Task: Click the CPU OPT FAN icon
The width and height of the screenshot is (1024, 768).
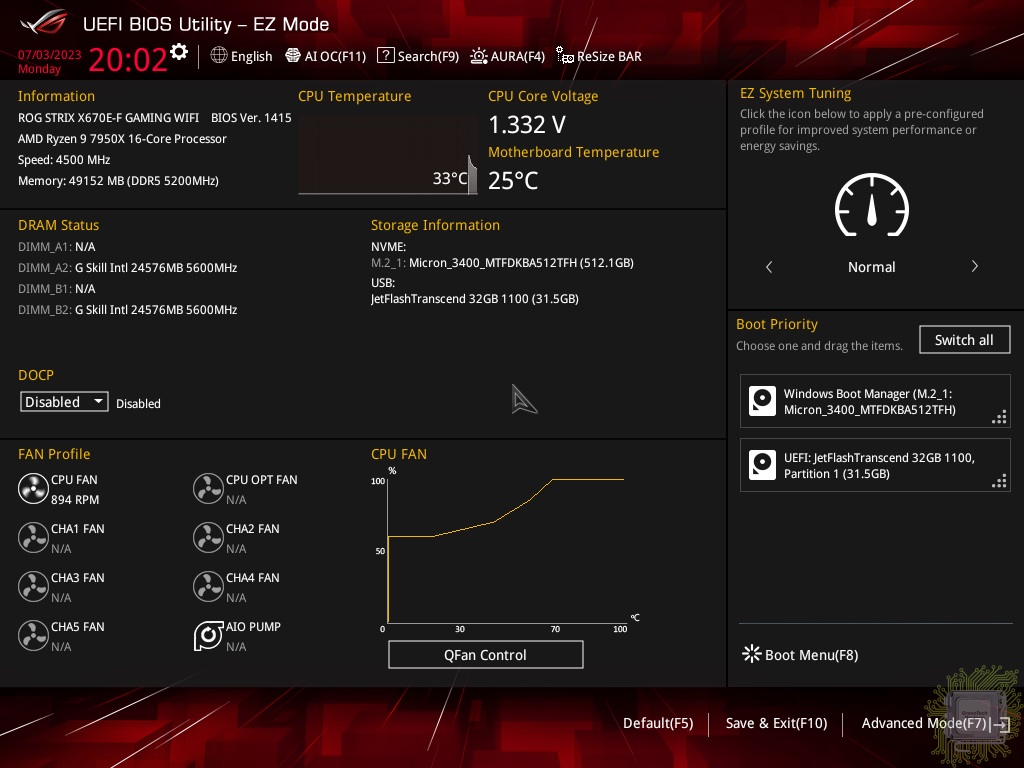Action: click(208, 489)
